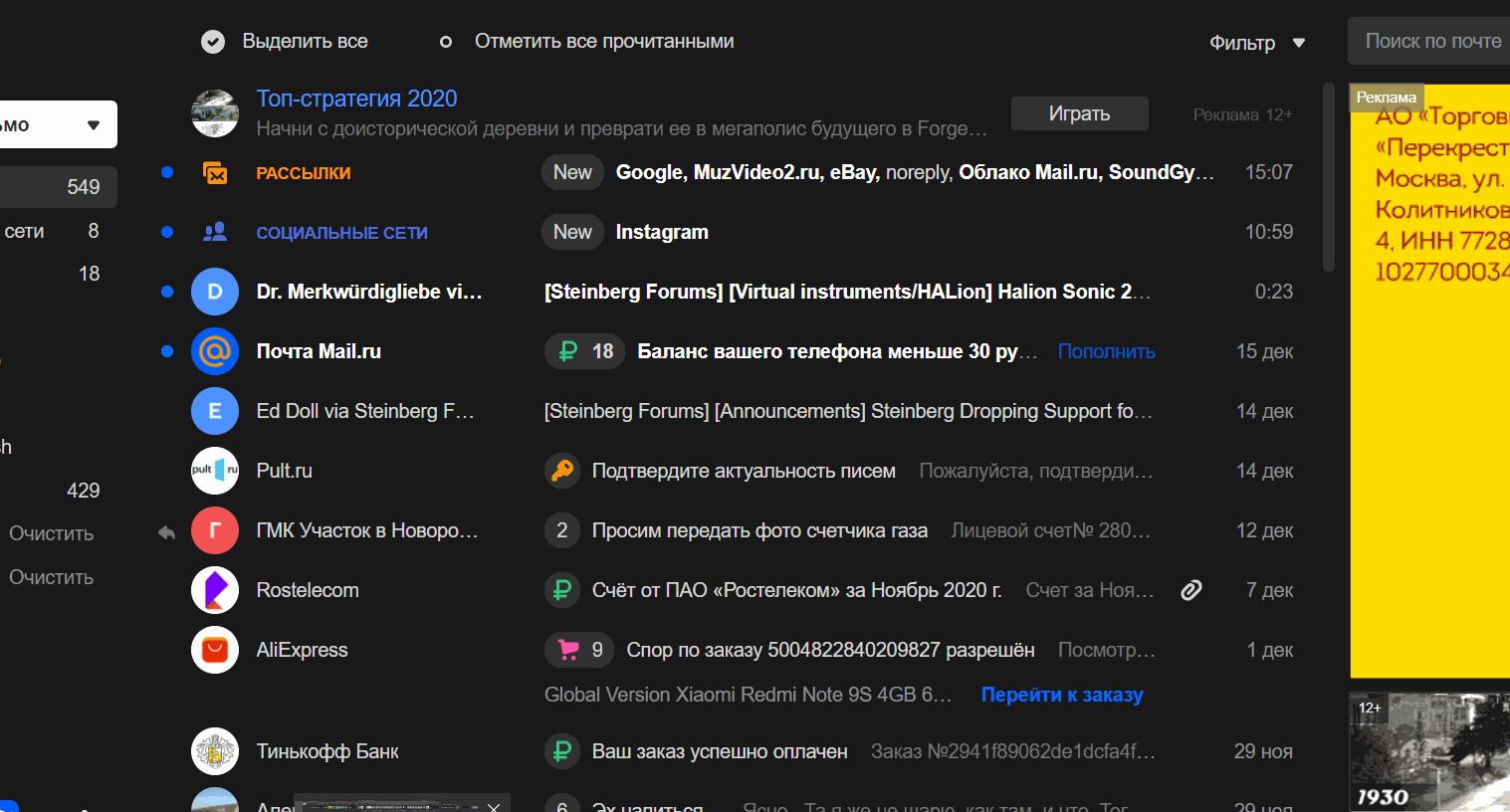Toggle unread dot on Dr. Merkwürdigliebe email
The height and width of the screenshot is (812, 1510).
coord(167,292)
